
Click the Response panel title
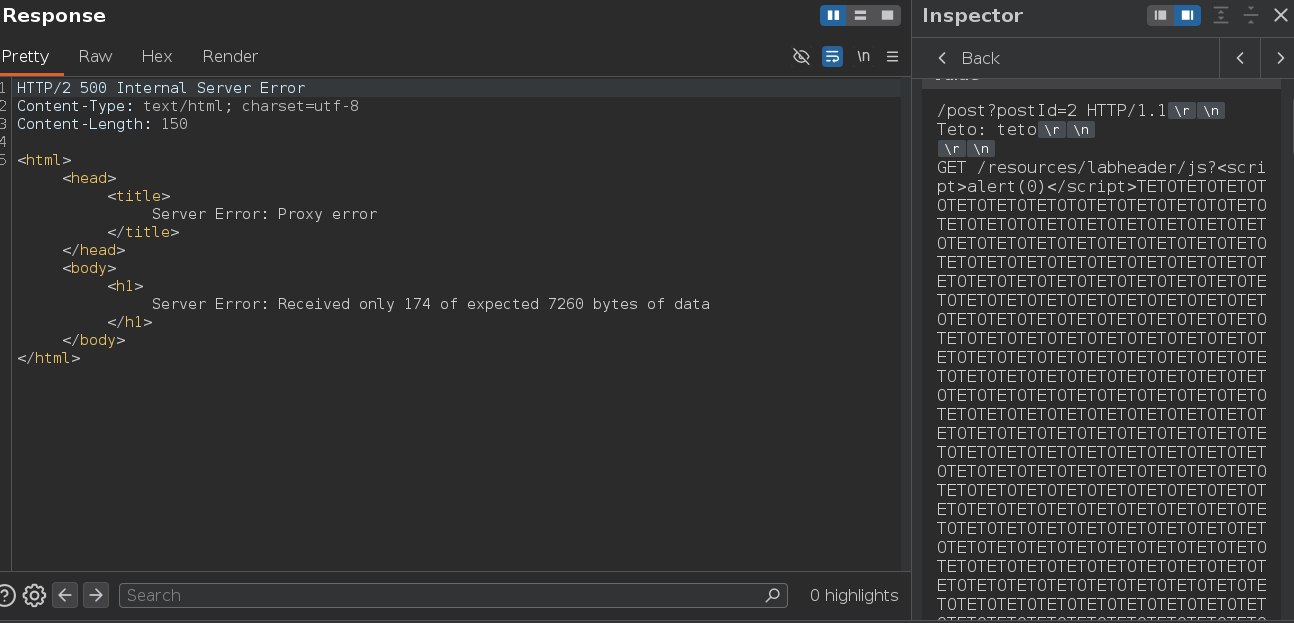[x=54, y=16]
